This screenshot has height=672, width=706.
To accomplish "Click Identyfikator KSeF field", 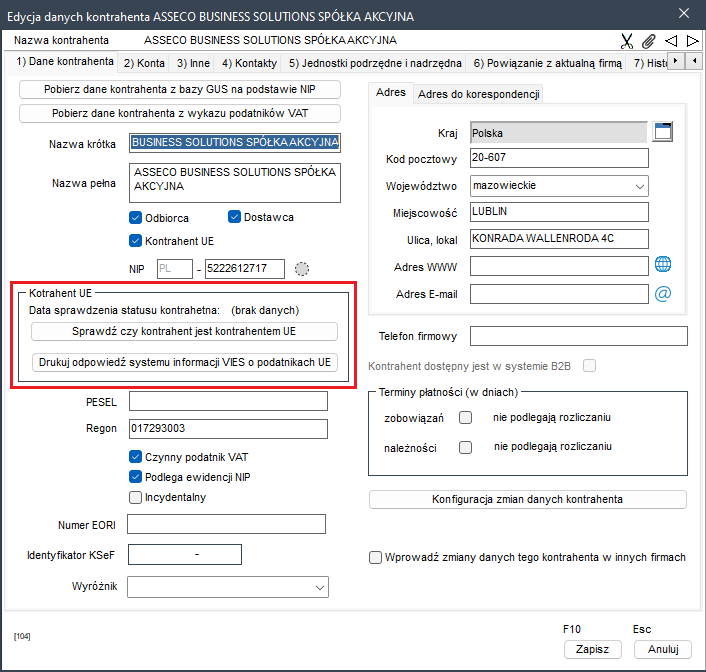I will pos(185,554).
